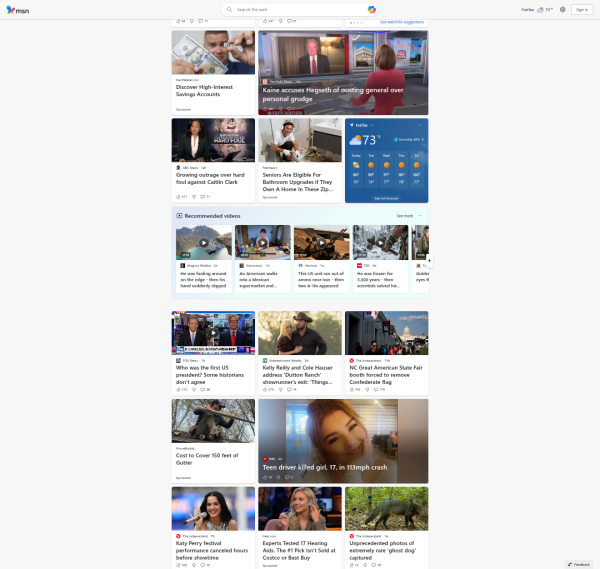
Task: Click the ghost dog photo thumbnail
Action: [386, 509]
